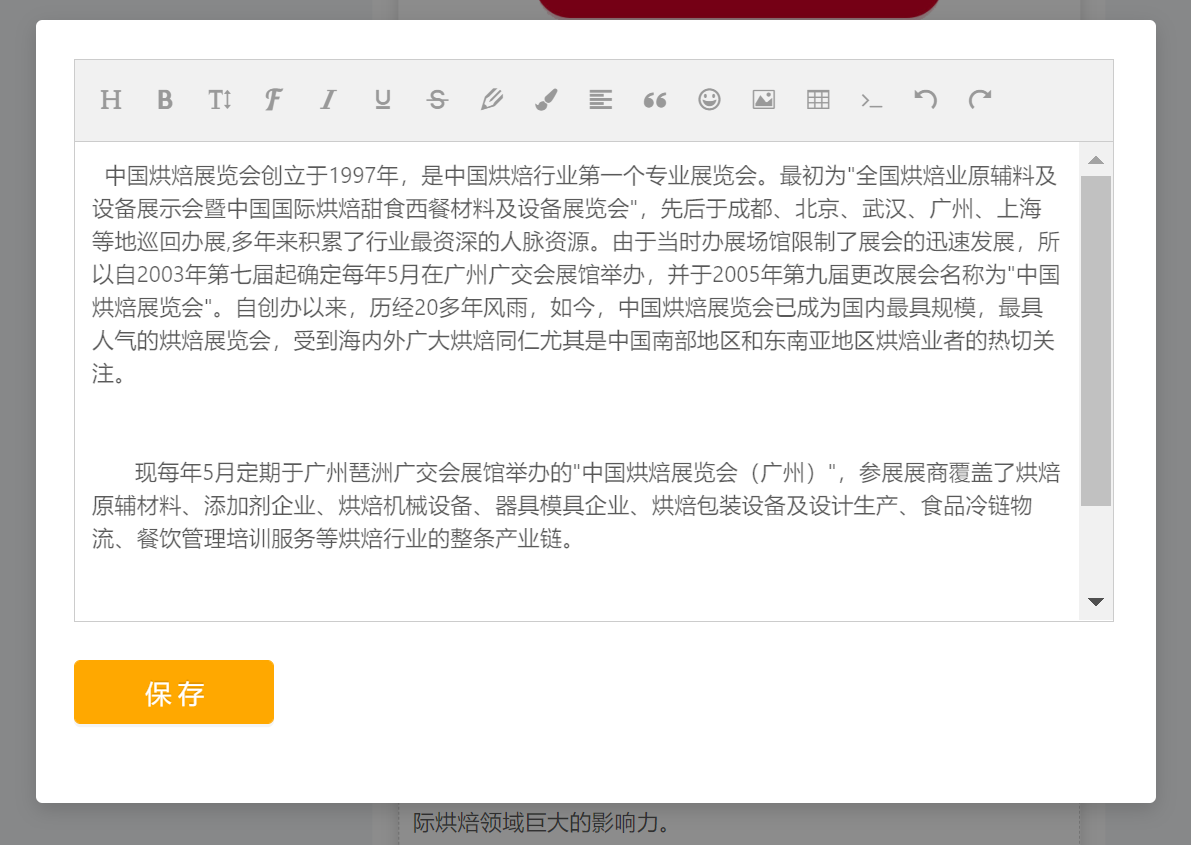This screenshot has width=1191, height=845.
Task: Insert a table
Action: click(818, 100)
